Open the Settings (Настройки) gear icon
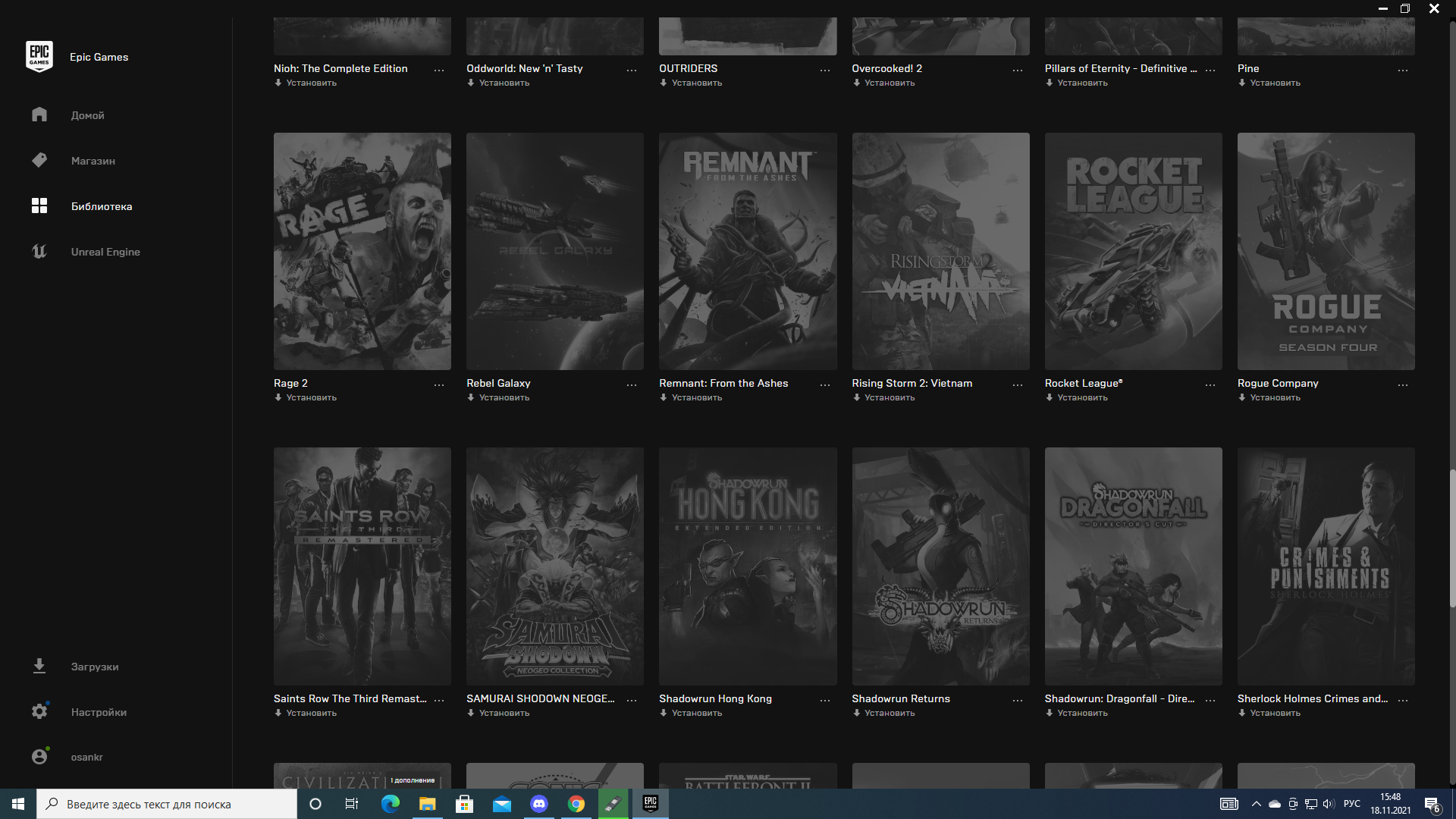 (x=39, y=711)
